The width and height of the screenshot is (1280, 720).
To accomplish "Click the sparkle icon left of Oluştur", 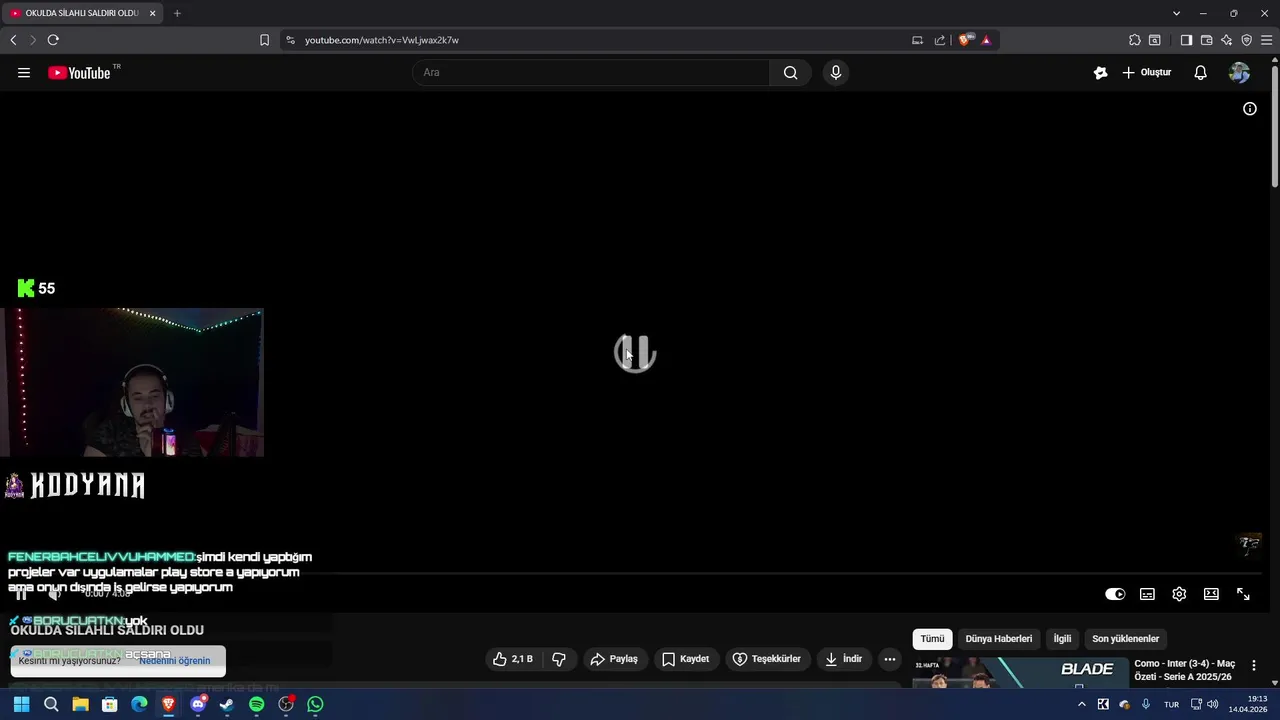I will tap(1101, 73).
